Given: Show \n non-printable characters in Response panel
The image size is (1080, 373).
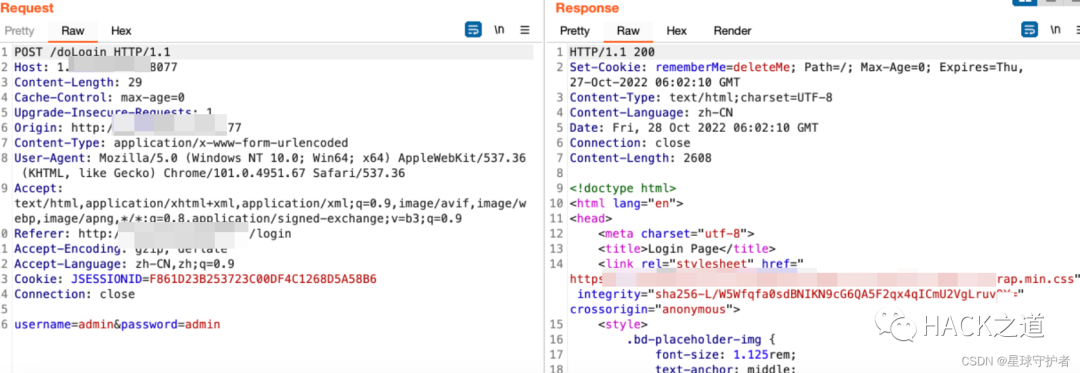Looking at the screenshot, I should coord(1055,30).
